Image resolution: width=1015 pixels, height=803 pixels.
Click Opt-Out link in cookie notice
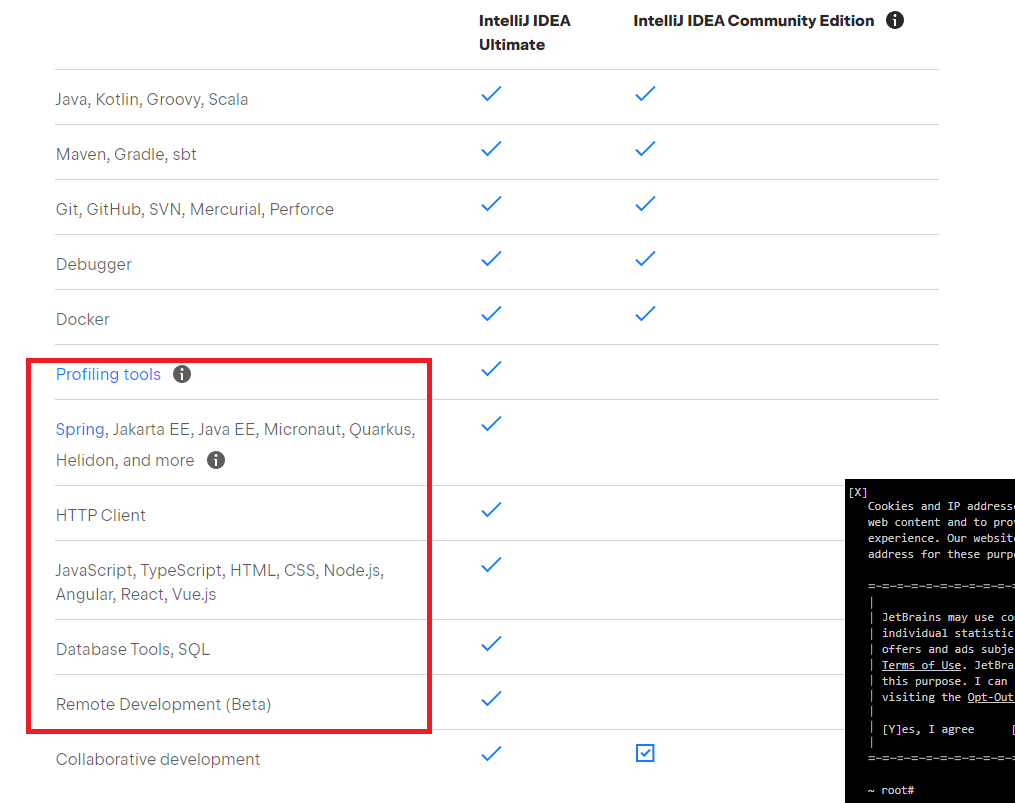click(x=990, y=697)
